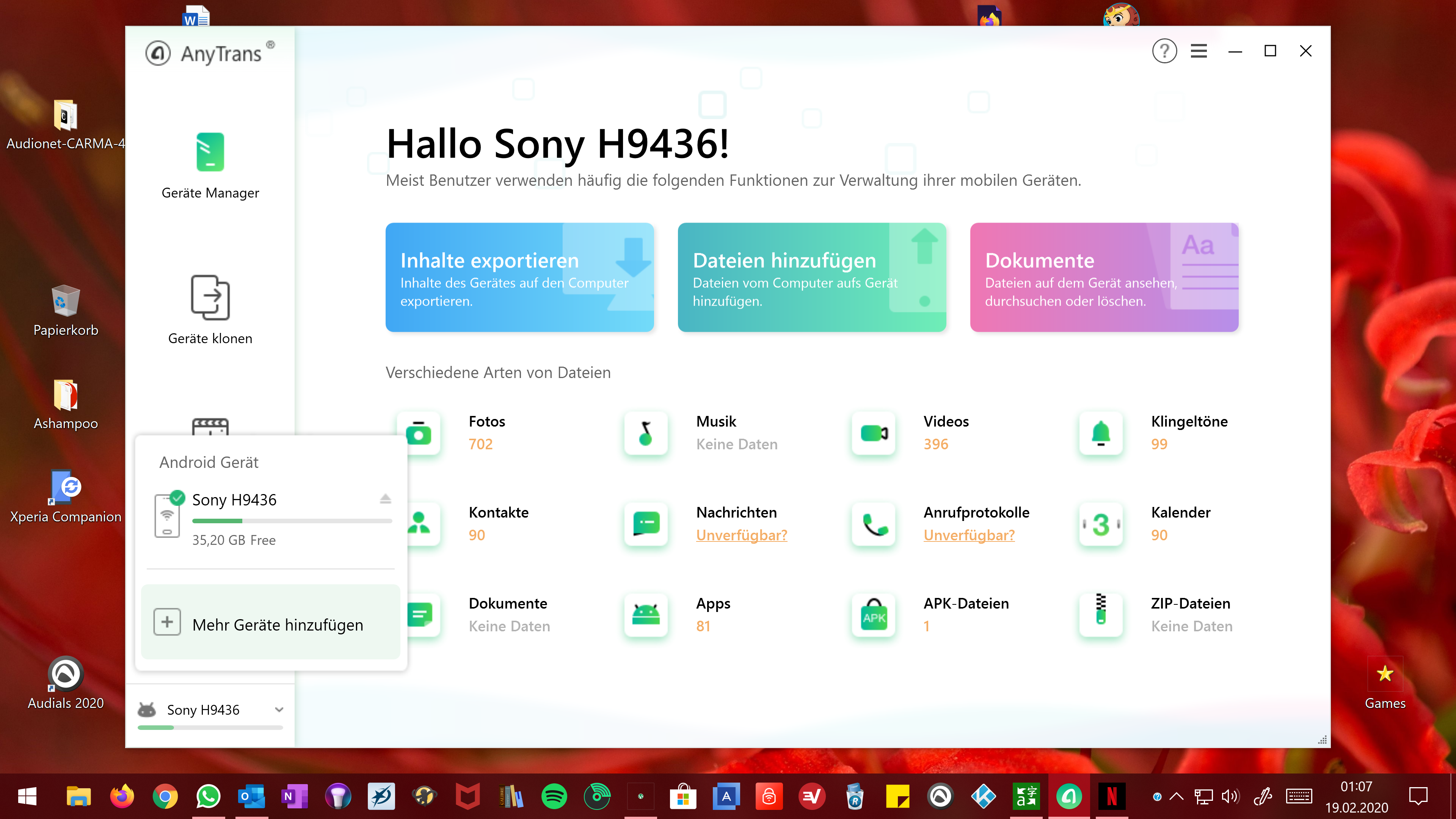1456x819 pixels.
Task: Open the Windows notification center
Action: click(1418, 797)
